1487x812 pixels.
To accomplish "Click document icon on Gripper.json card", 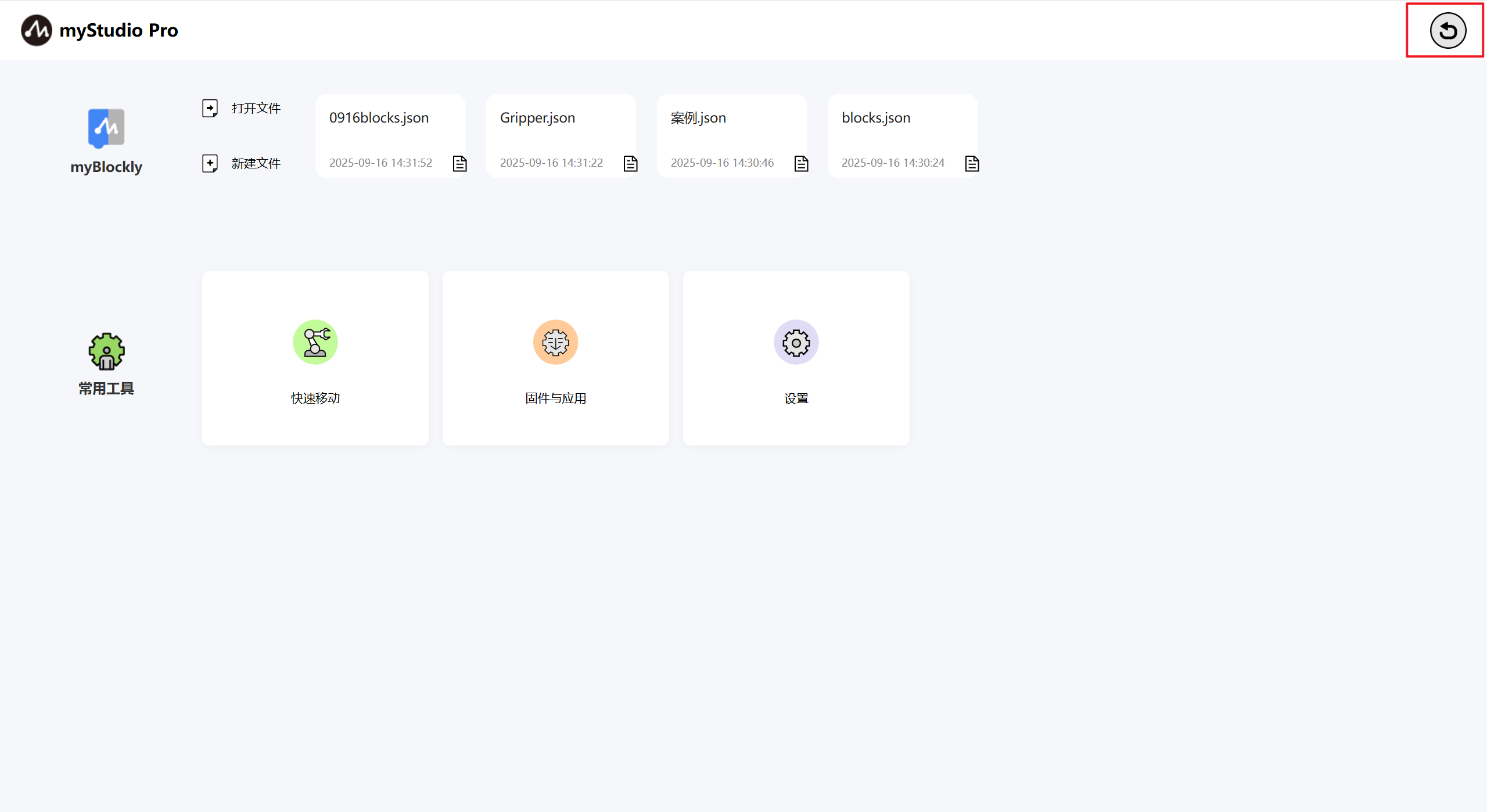I will 630,164.
